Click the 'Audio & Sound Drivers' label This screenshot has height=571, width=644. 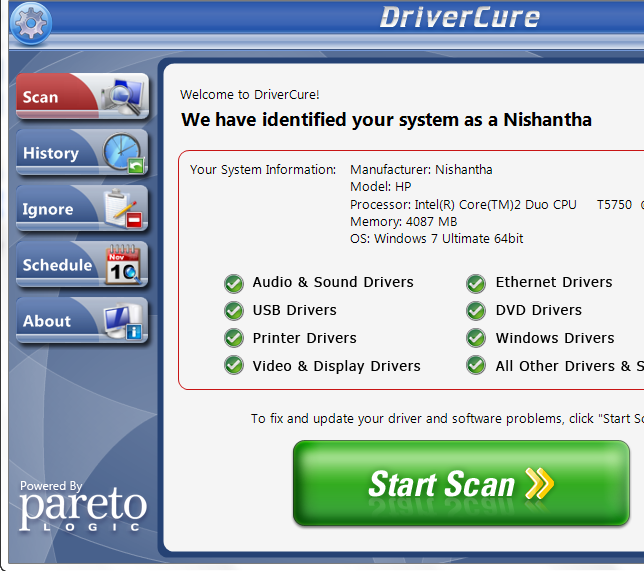tap(333, 282)
